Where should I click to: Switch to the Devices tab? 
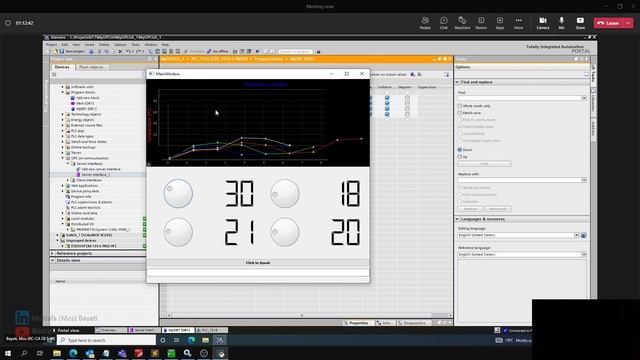point(62,67)
